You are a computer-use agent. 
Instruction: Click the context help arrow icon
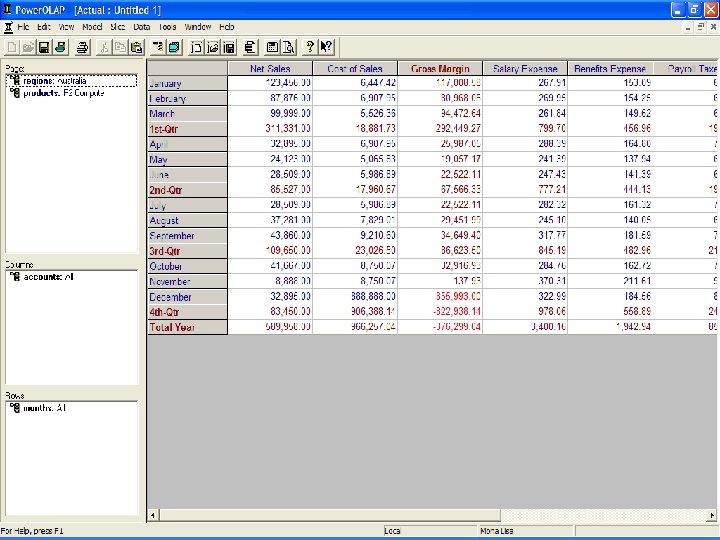click(326, 47)
